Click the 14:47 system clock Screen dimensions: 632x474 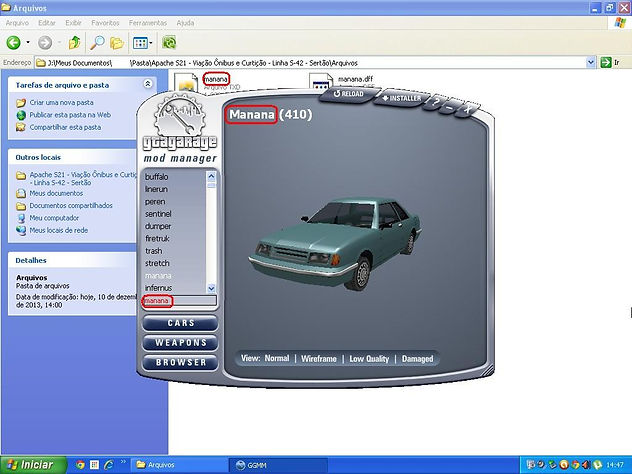[x=615, y=465]
